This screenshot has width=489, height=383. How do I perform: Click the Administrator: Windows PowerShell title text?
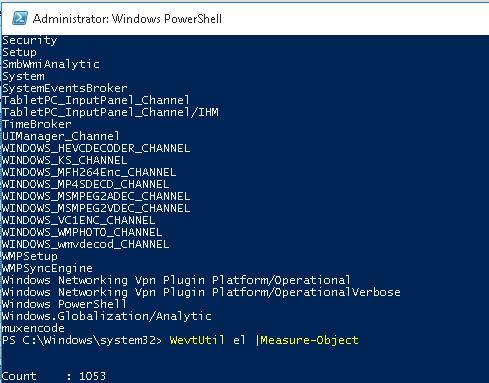tap(127, 19)
